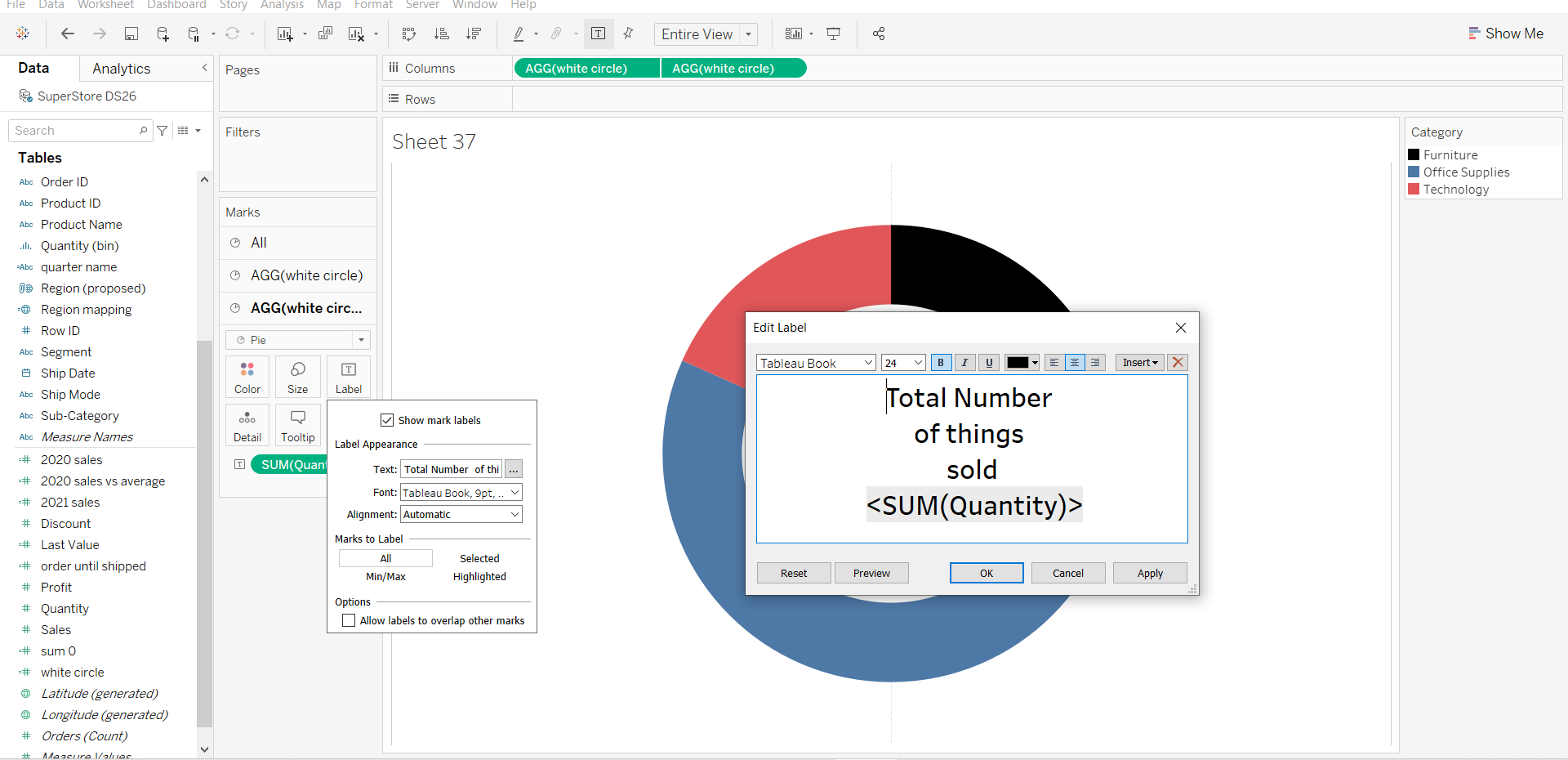Click the Refresh data icon
The width and height of the screenshot is (1568, 760).
click(233, 34)
